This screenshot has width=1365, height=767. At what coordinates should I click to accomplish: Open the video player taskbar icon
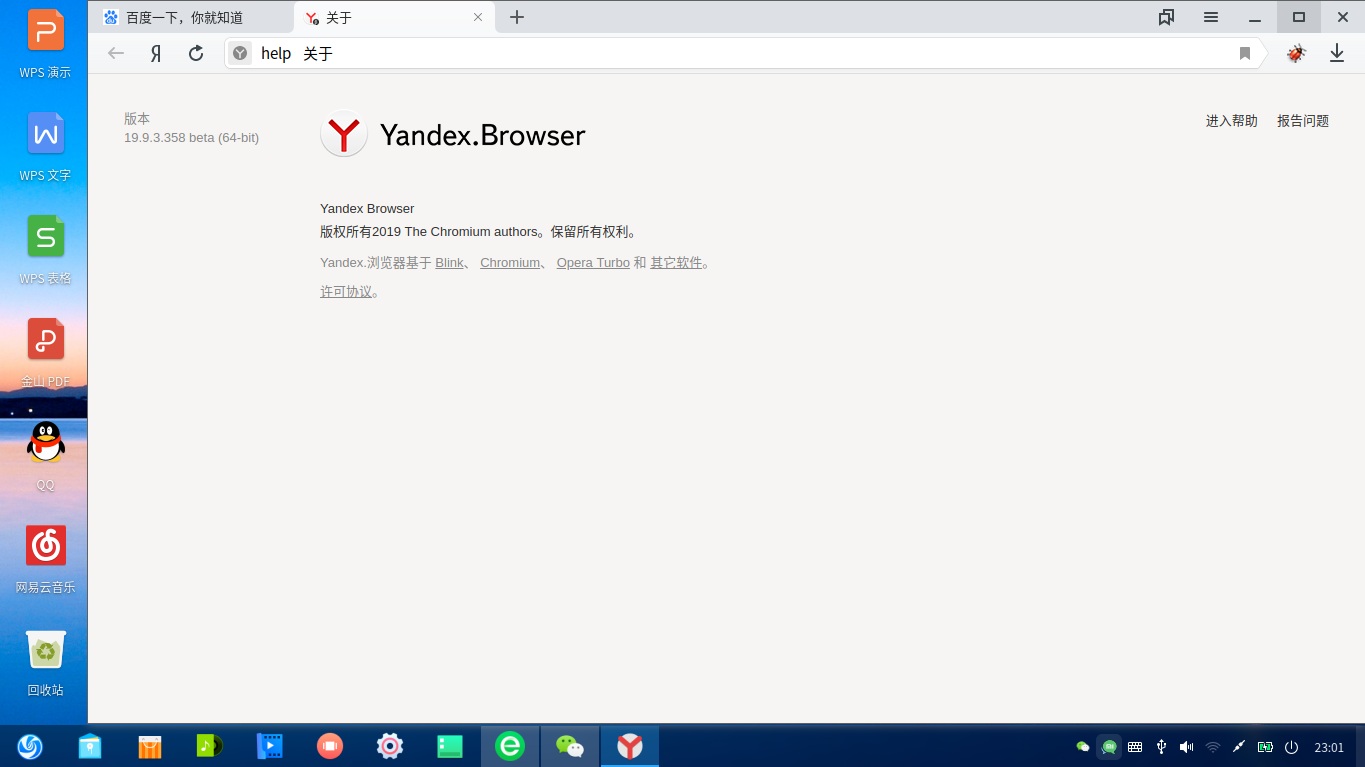pos(270,746)
